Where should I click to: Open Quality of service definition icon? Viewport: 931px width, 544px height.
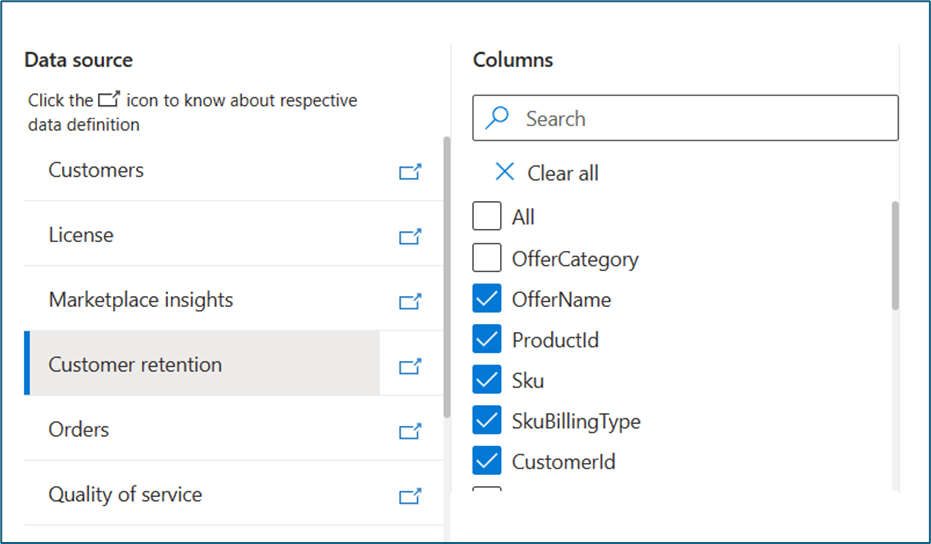pyautogui.click(x=410, y=496)
